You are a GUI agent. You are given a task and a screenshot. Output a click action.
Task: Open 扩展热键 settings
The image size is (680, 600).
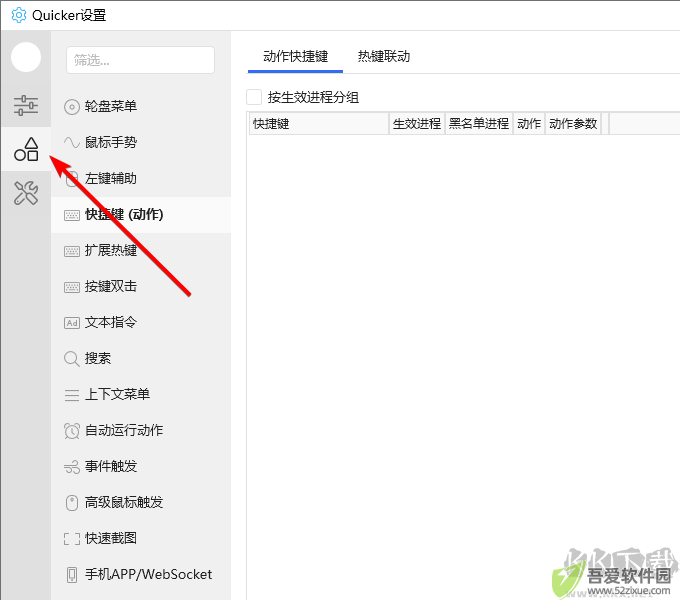click(x=141, y=251)
